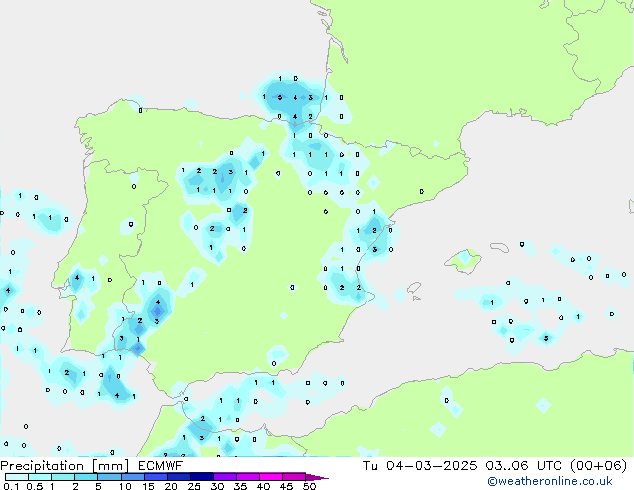Click the '40' legend value label
634x490 pixels.
pos(263,486)
